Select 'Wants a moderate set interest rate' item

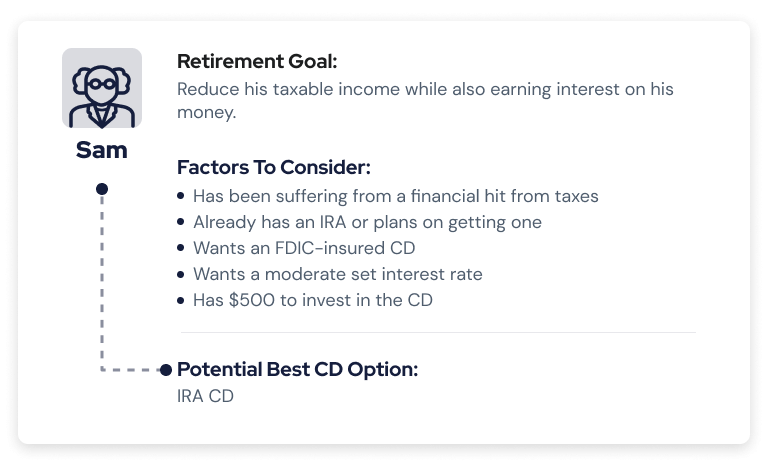coord(338,274)
